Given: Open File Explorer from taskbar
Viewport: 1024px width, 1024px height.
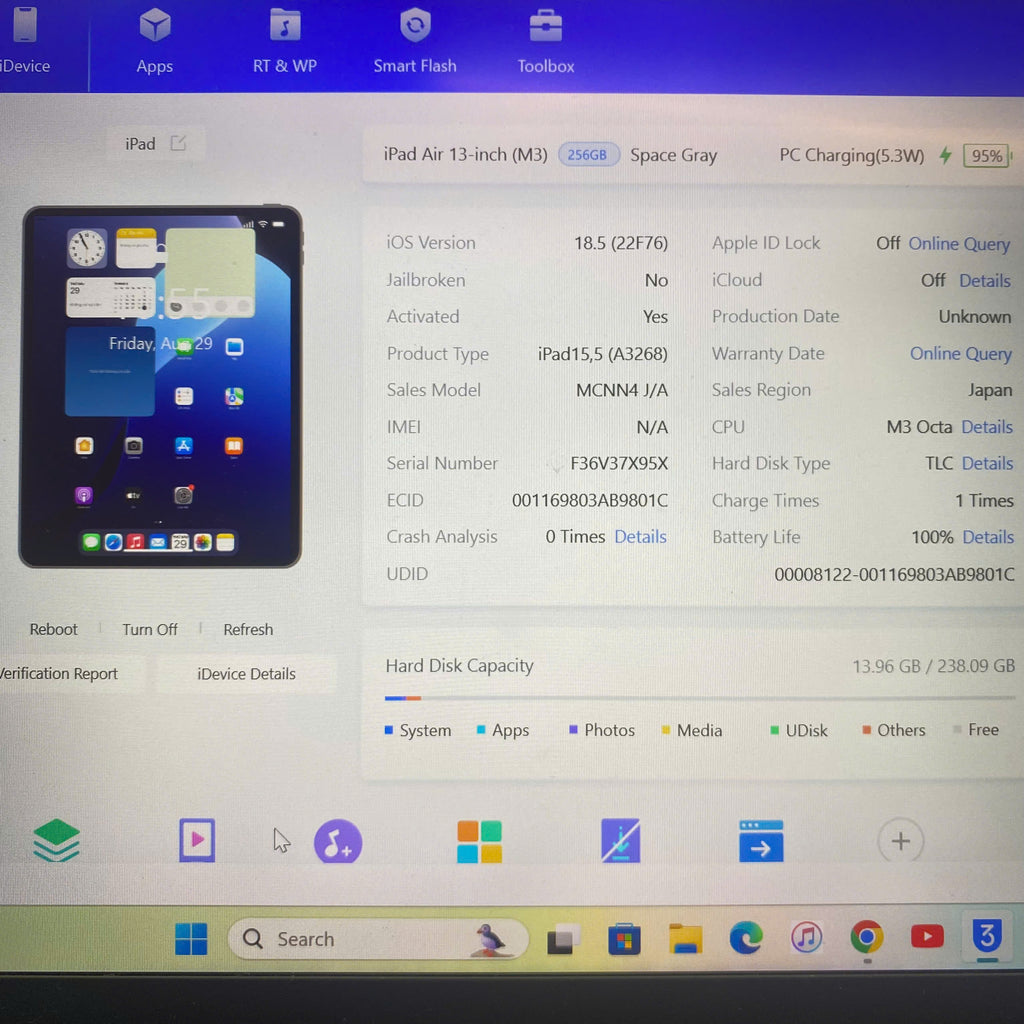Looking at the screenshot, I should (685, 940).
